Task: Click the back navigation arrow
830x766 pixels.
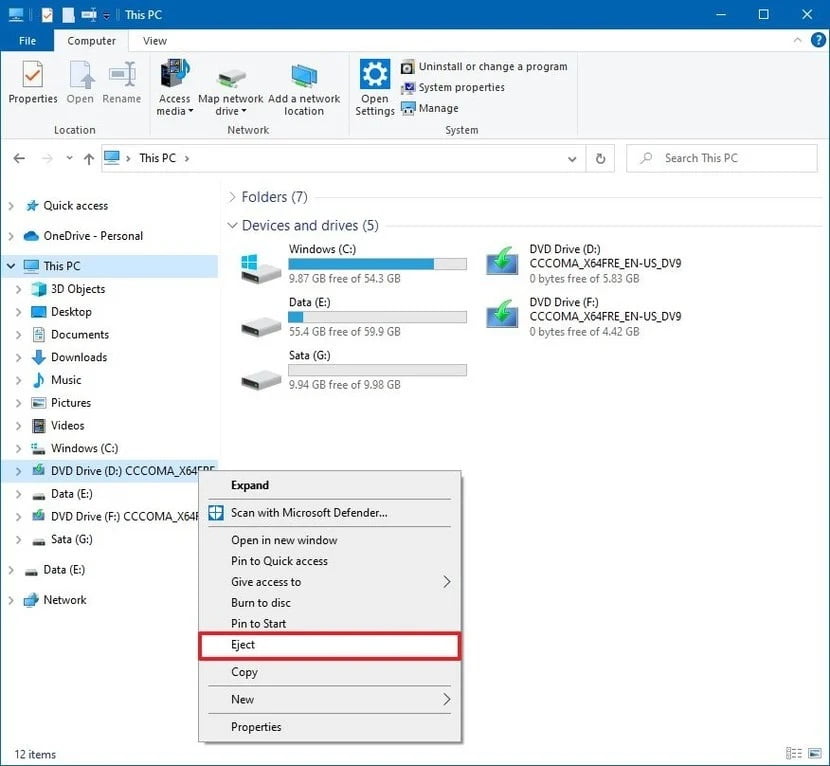Action: point(18,158)
